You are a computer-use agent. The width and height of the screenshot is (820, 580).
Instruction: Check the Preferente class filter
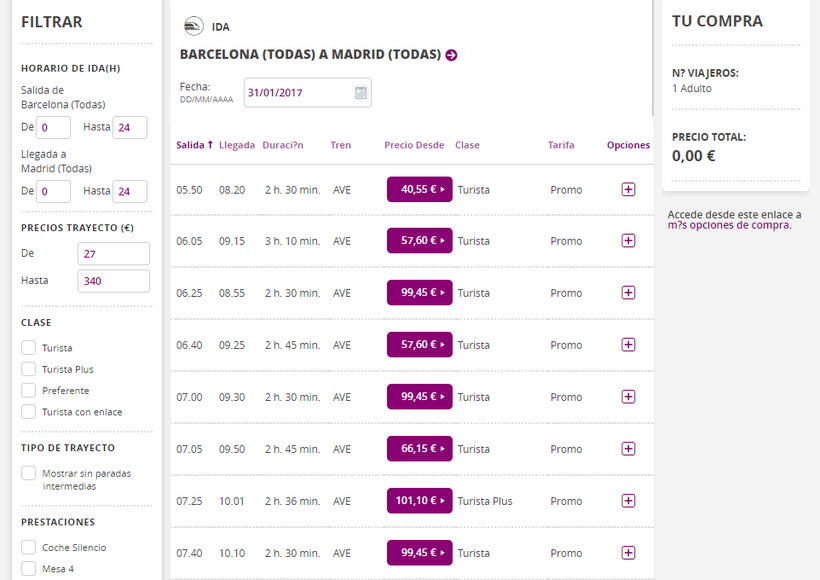(x=29, y=390)
